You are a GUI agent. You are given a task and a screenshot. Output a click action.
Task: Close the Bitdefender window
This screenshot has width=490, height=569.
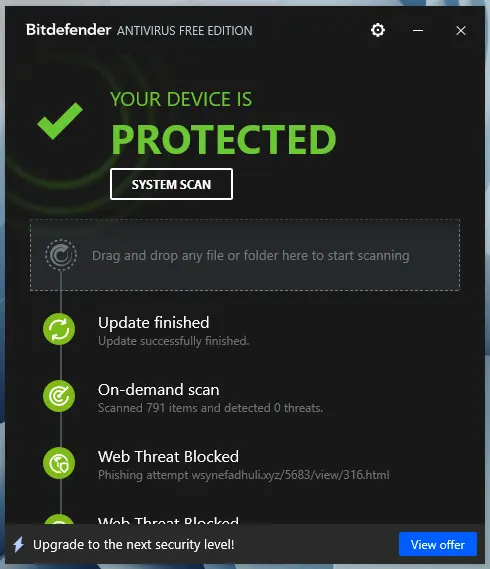[461, 30]
